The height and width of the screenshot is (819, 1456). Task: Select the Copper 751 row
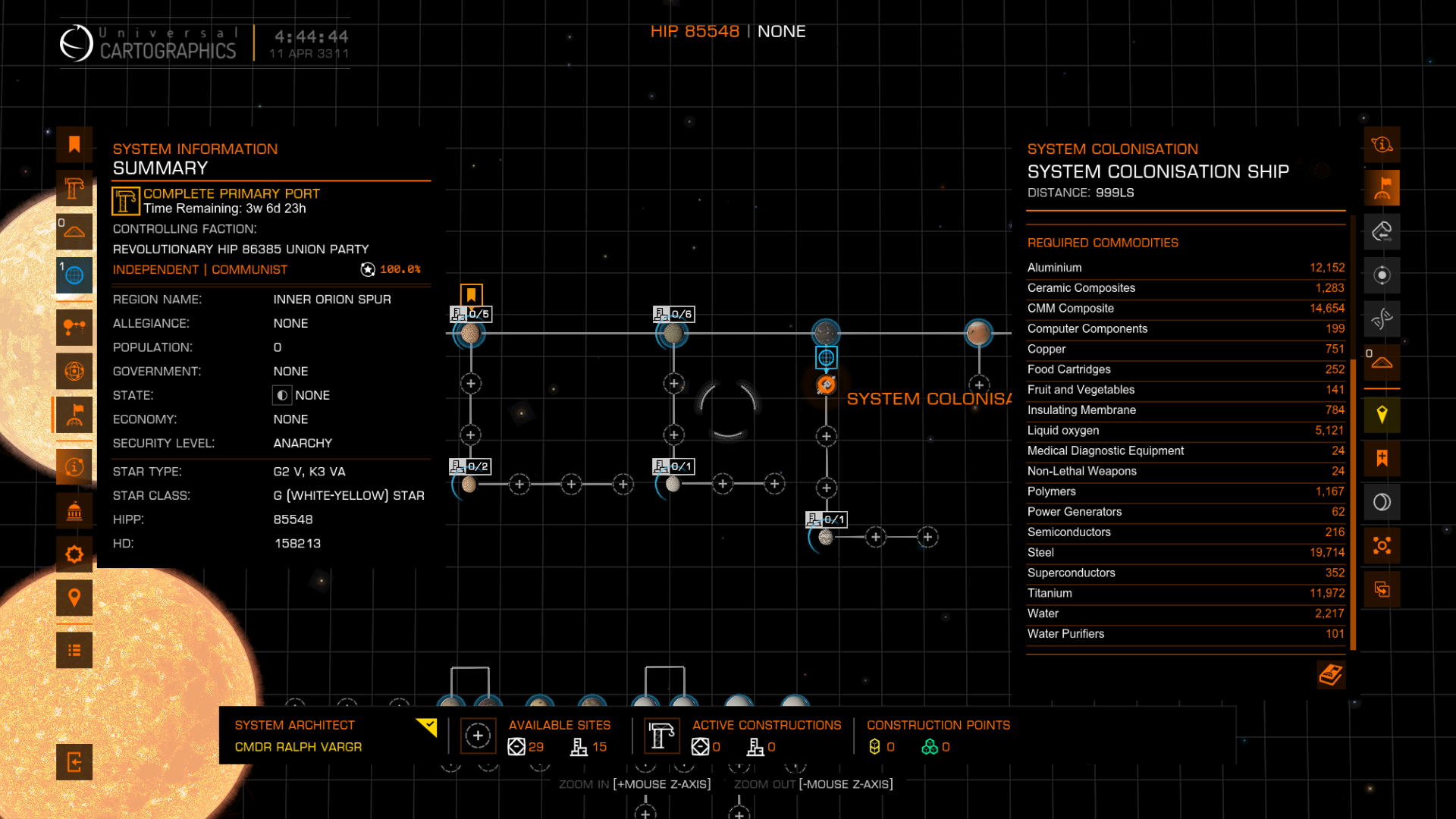pos(1185,350)
